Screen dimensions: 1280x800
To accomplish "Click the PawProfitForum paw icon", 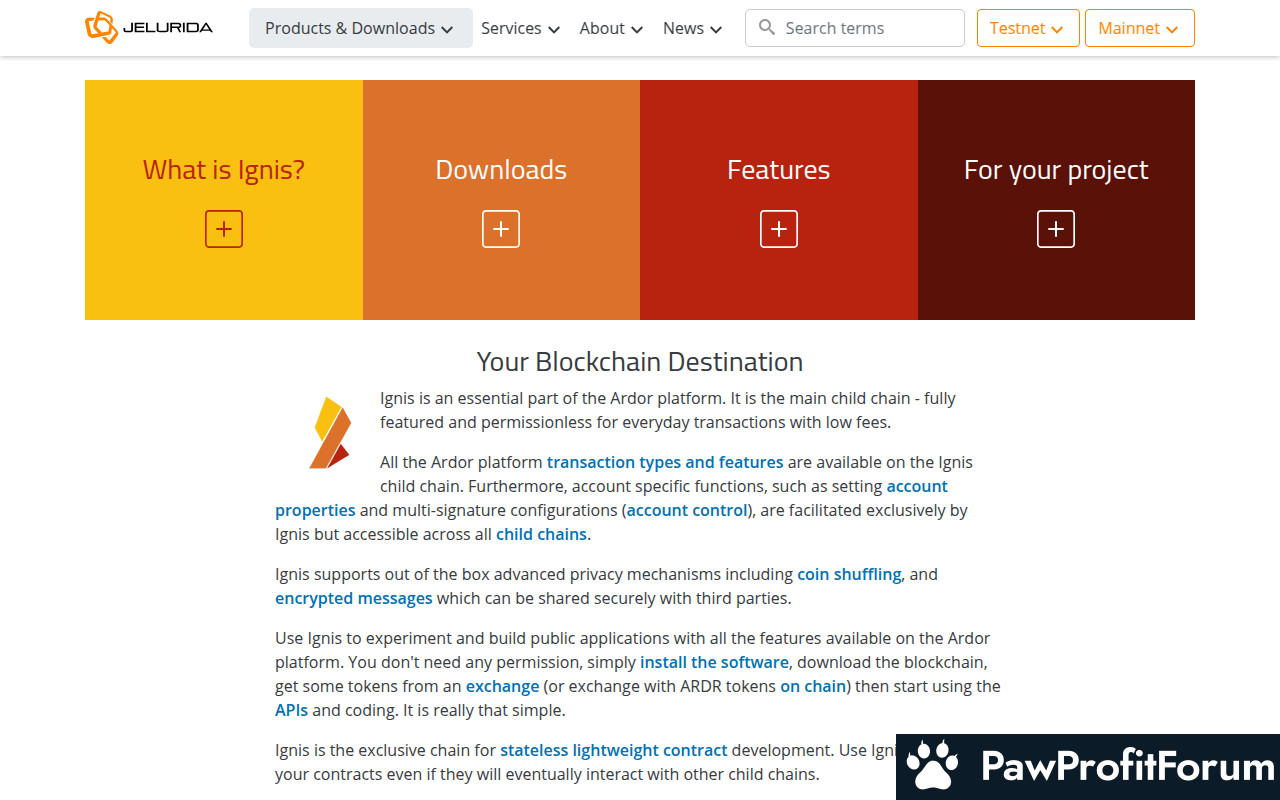I will point(932,767).
